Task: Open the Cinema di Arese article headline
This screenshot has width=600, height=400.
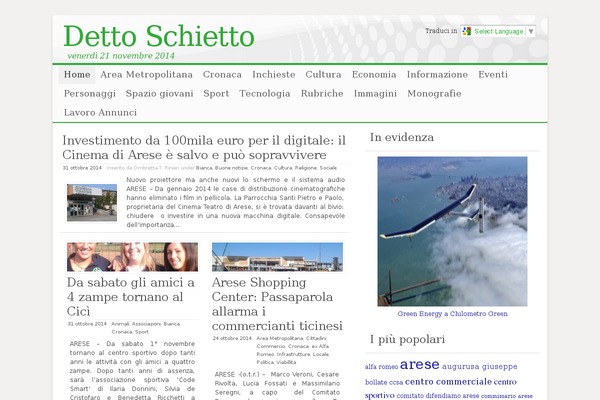Action: pos(204,147)
